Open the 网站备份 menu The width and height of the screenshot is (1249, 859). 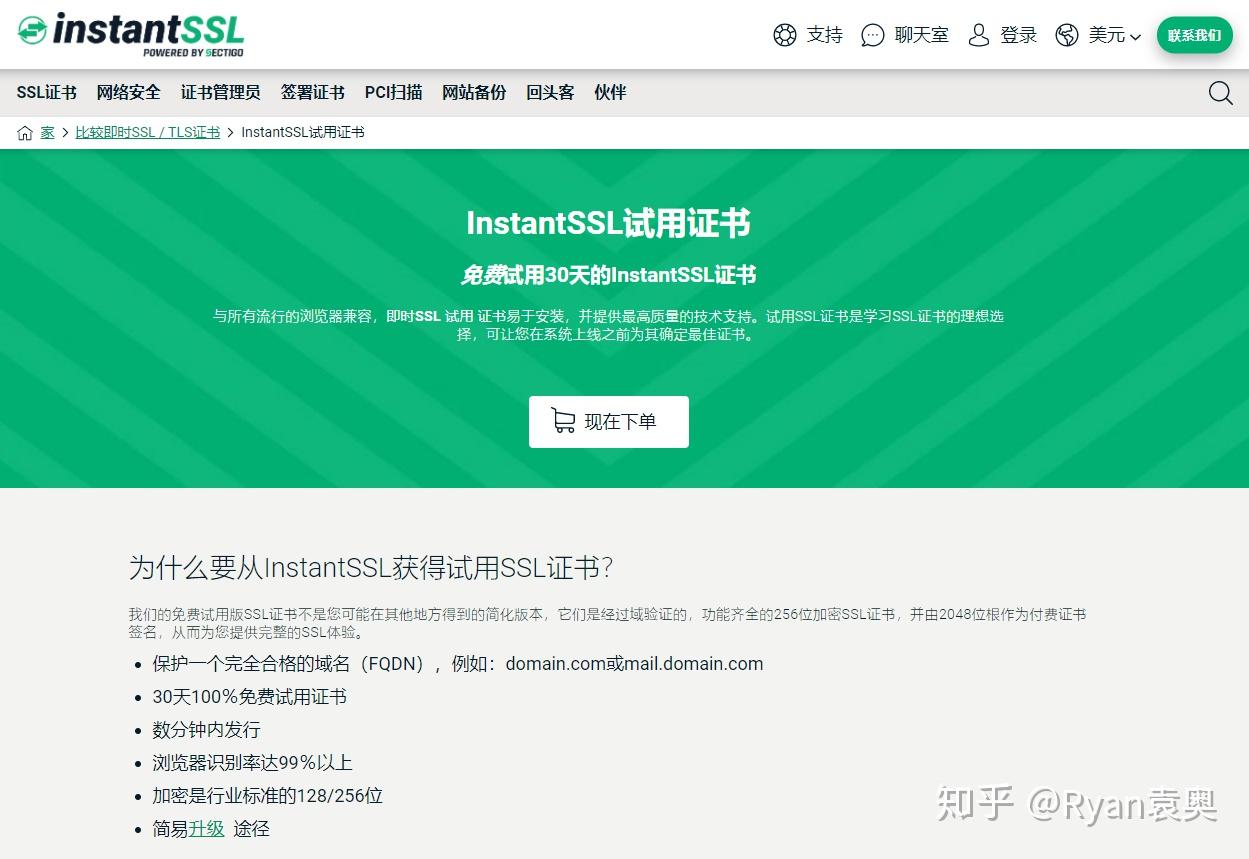click(474, 92)
